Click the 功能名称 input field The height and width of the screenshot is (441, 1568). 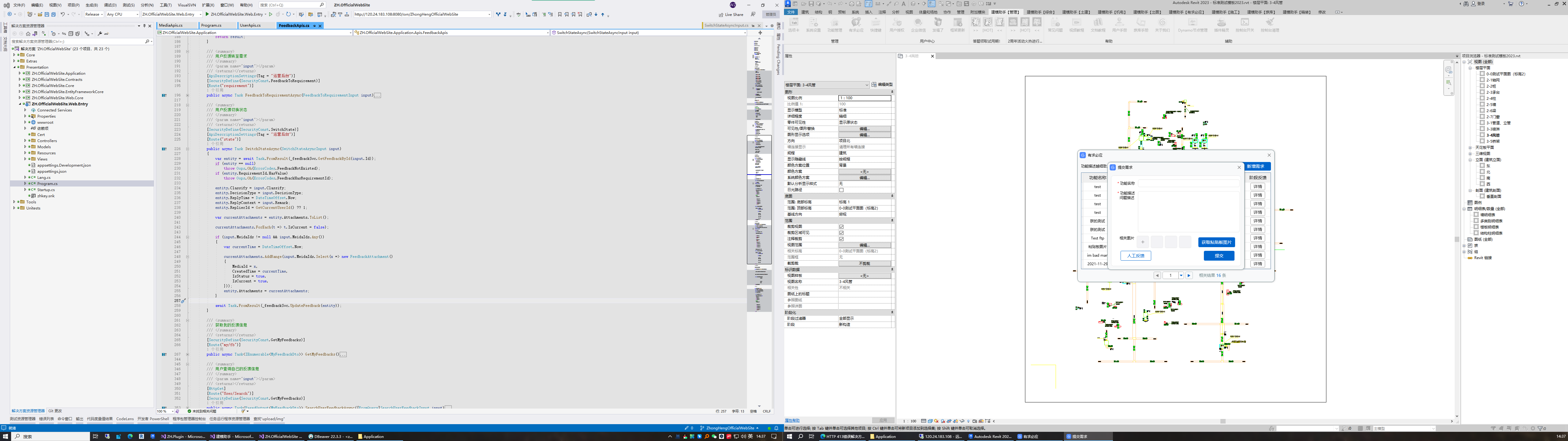[x=1188, y=183]
